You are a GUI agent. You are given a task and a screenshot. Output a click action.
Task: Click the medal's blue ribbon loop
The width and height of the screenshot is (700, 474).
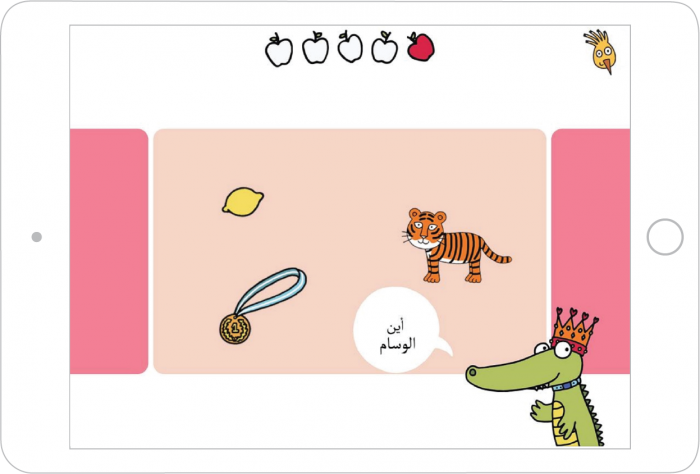[x=271, y=290]
